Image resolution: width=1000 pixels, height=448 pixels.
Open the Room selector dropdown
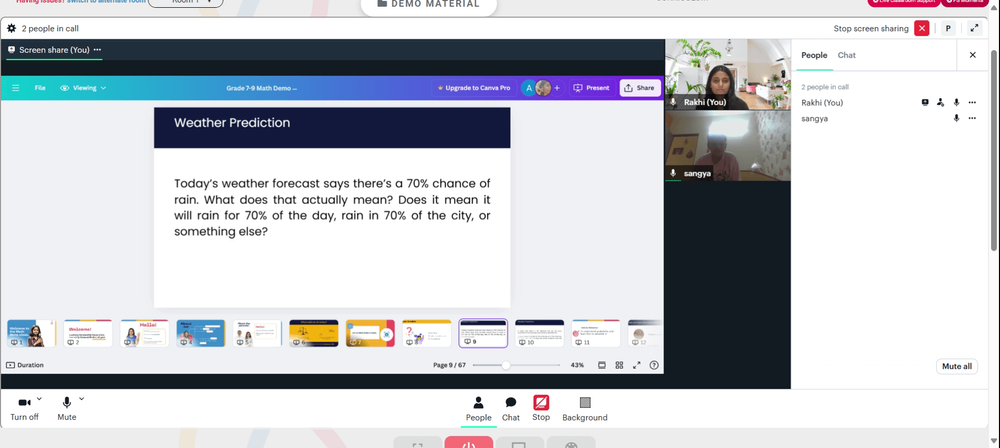point(186,3)
